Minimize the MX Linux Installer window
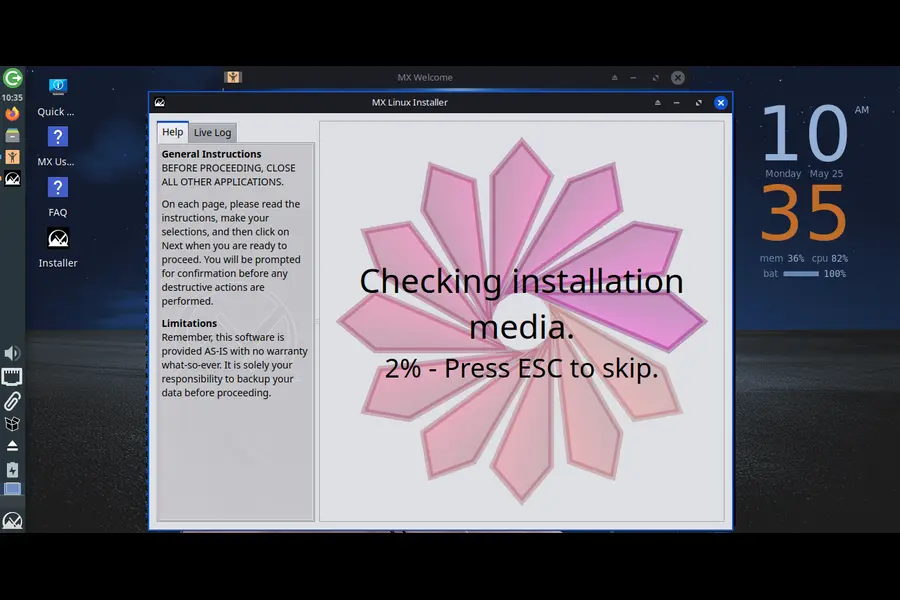 [677, 103]
